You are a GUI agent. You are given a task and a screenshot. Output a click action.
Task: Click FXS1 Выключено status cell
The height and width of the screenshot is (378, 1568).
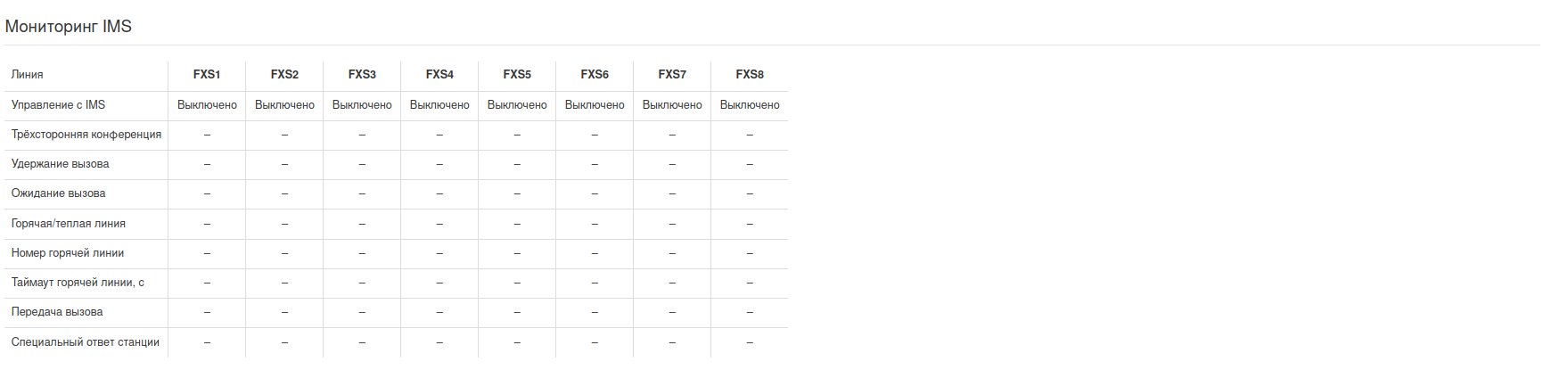tap(207, 105)
